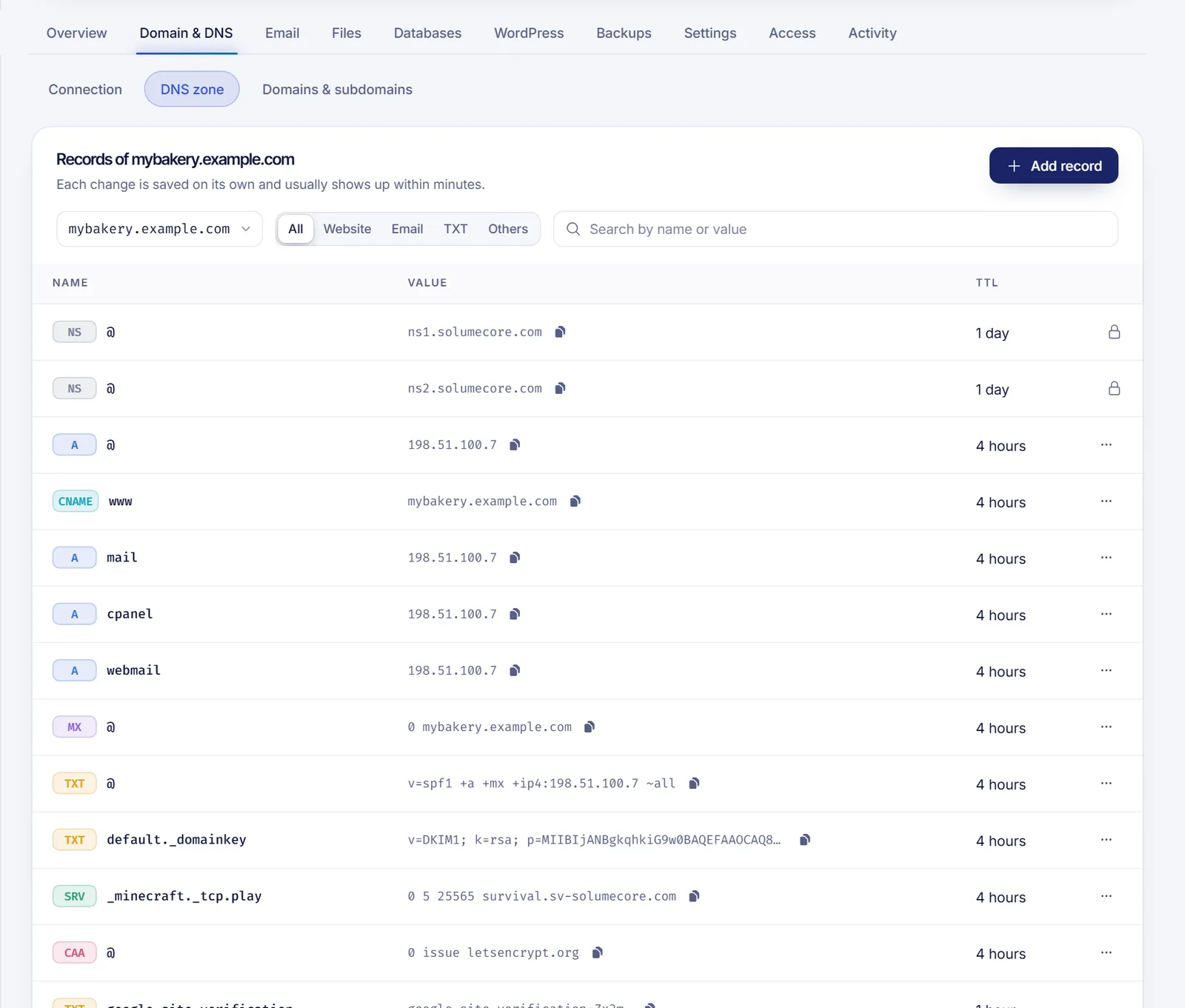Screen dimensions: 1185x1008
Task: Open actions menu for the SPF TXT record
Action: (1106, 784)
